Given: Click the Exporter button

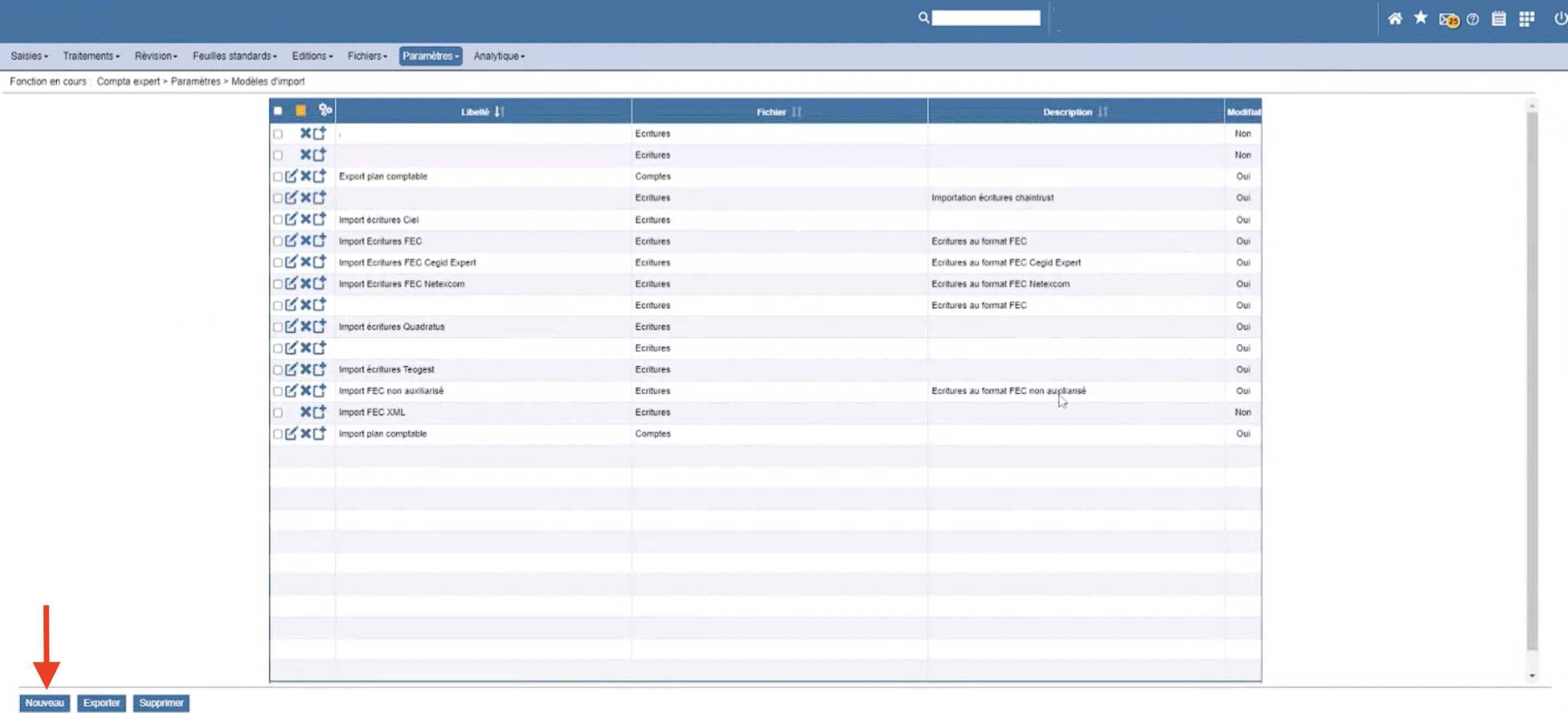Looking at the screenshot, I should pyautogui.click(x=102, y=703).
